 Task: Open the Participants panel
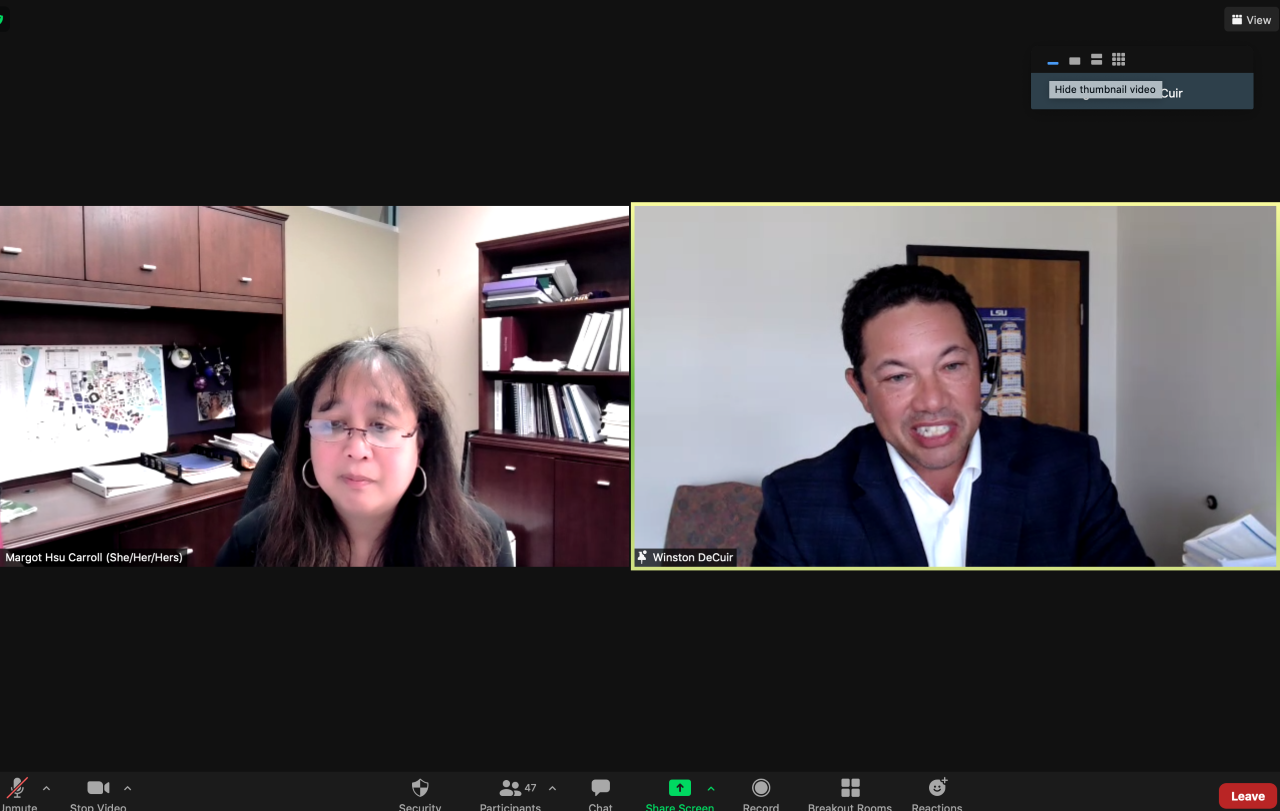tap(511, 790)
